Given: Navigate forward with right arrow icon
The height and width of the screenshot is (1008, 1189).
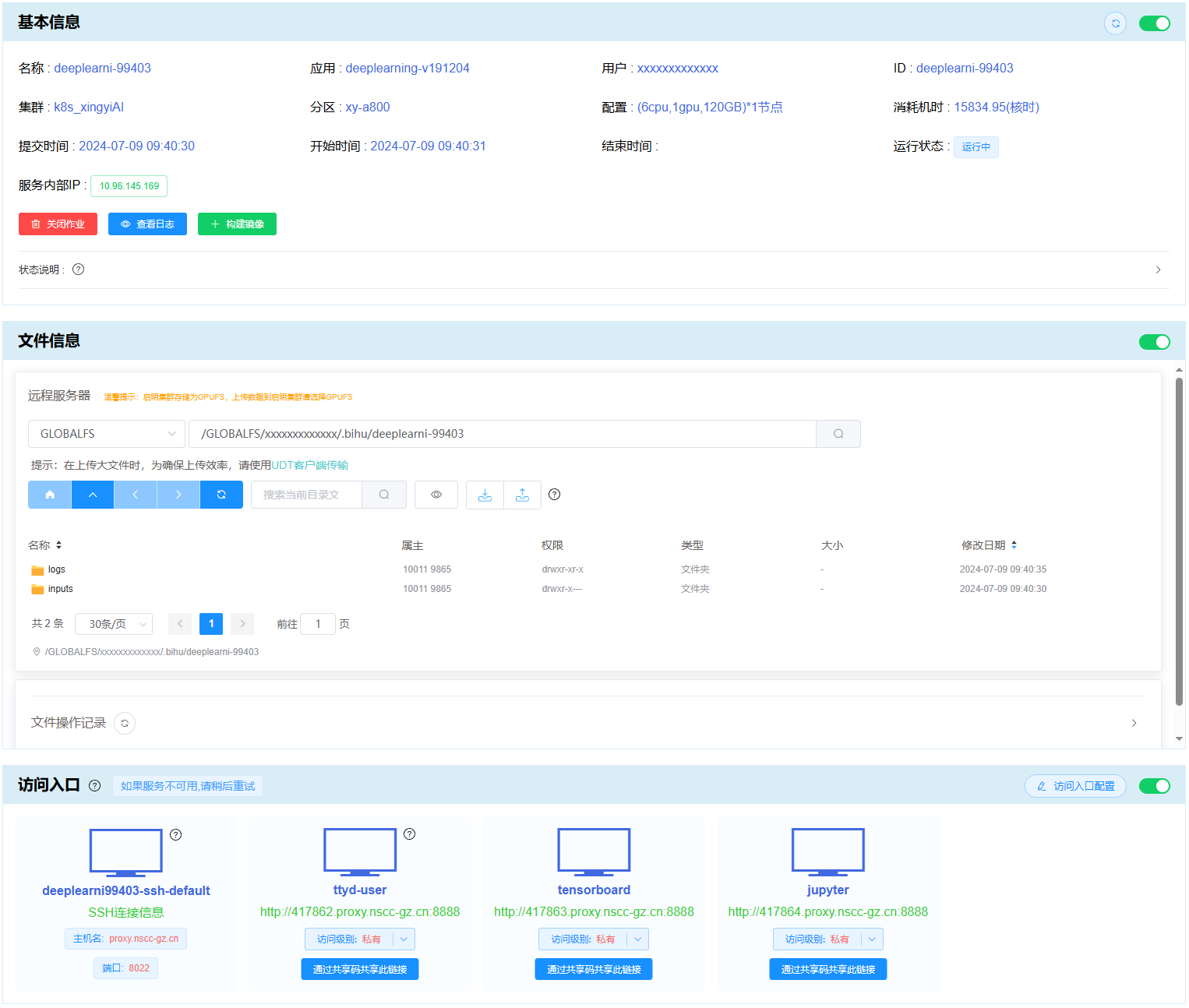Looking at the screenshot, I should [178, 495].
